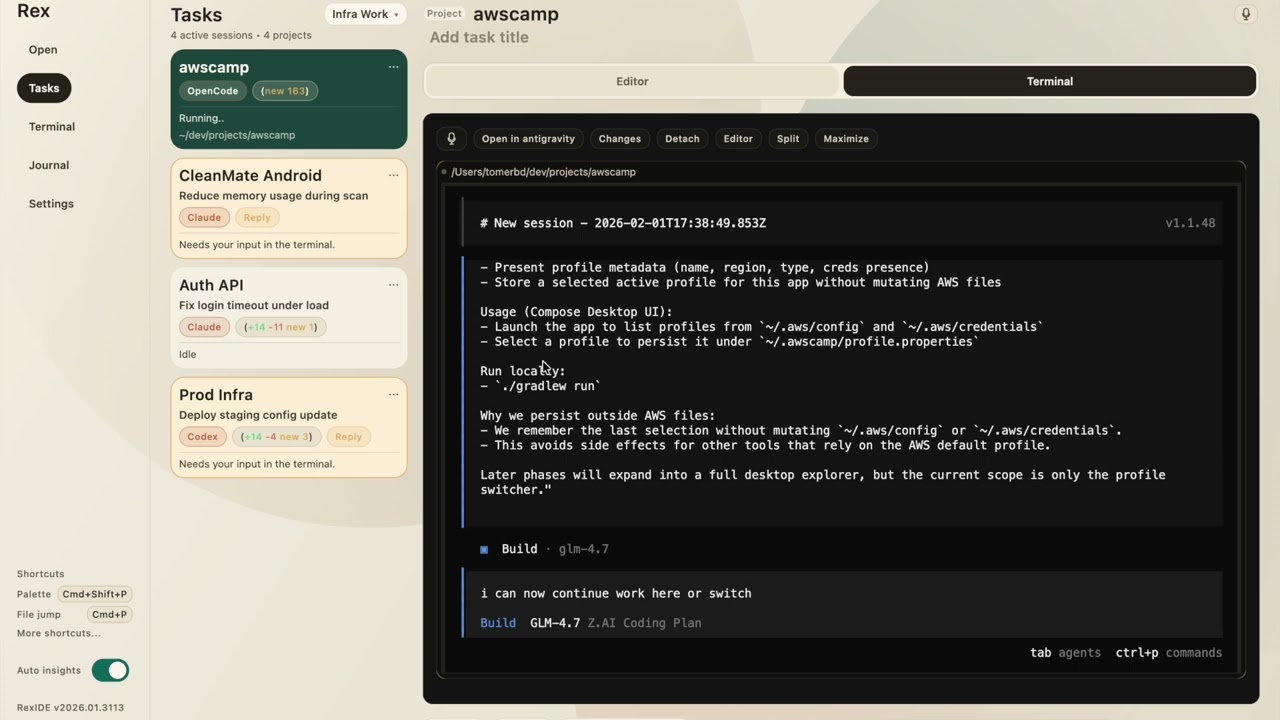Click the Cmd+Shift+P Palette shortcut
The image size is (1280, 720).
click(96, 594)
